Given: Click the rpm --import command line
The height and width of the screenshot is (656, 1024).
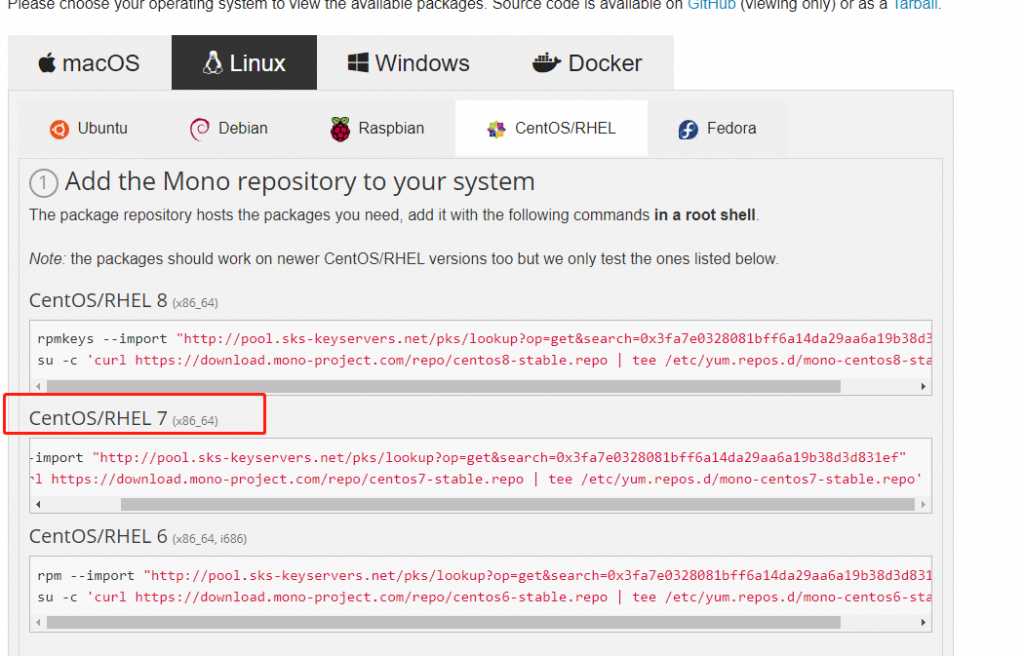Looking at the screenshot, I should pyautogui.click(x=485, y=576).
